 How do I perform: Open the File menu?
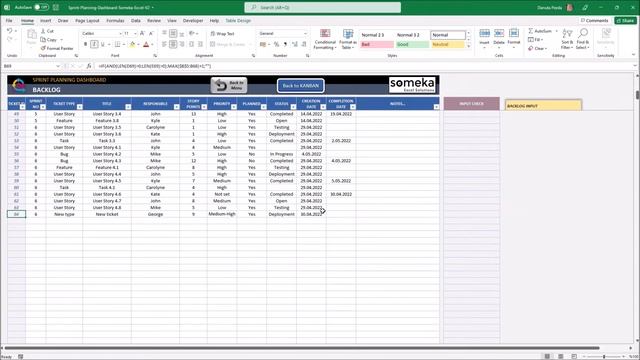coord(9,20)
